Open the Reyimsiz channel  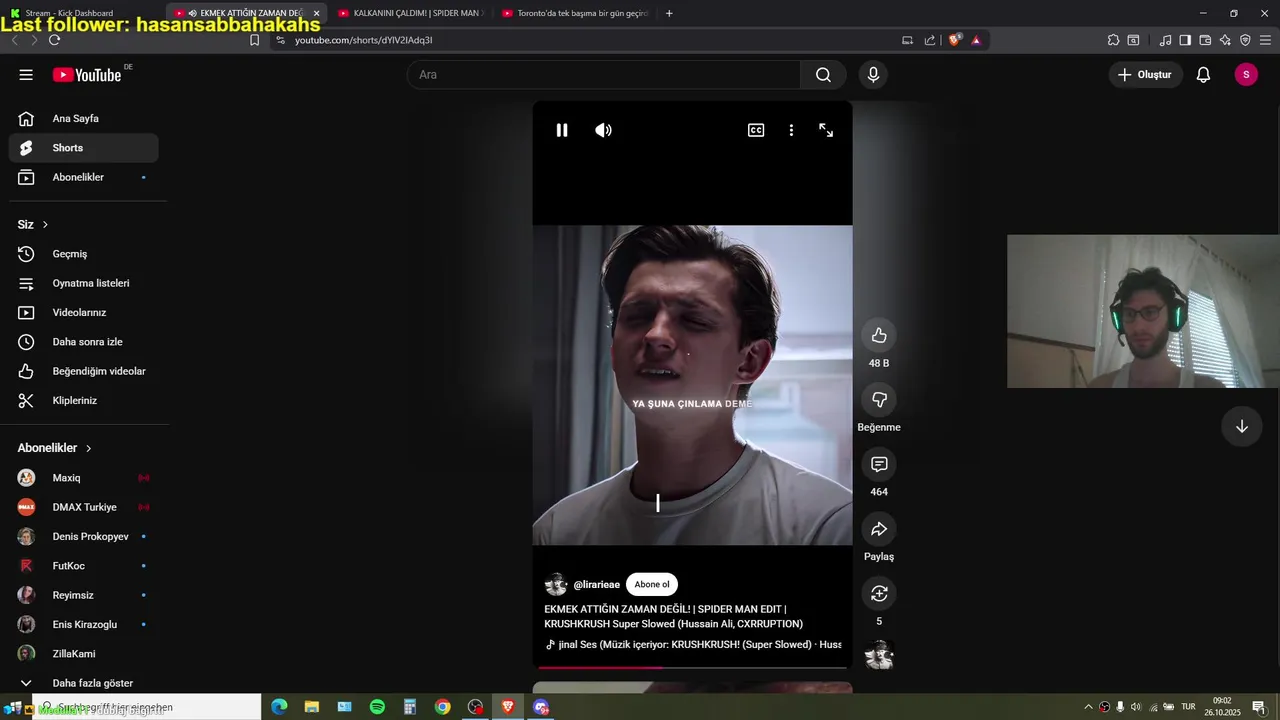[x=84, y=595]
